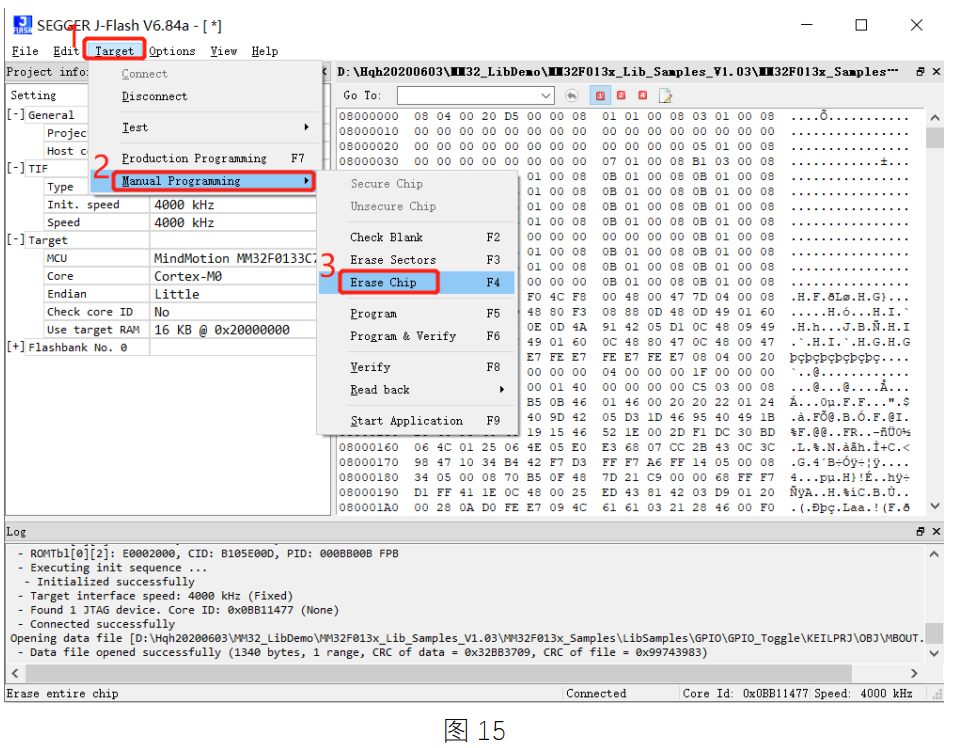Click the Init. speed 4000 kHz value

click(233, 204)
